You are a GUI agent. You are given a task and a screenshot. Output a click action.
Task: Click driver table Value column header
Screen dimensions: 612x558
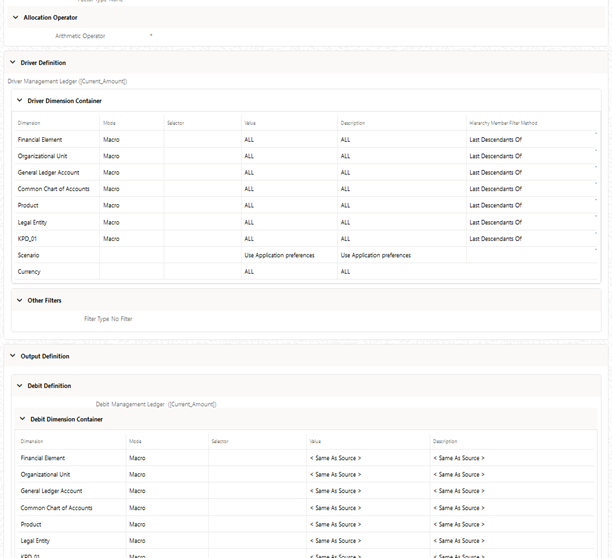click(250, 123)
